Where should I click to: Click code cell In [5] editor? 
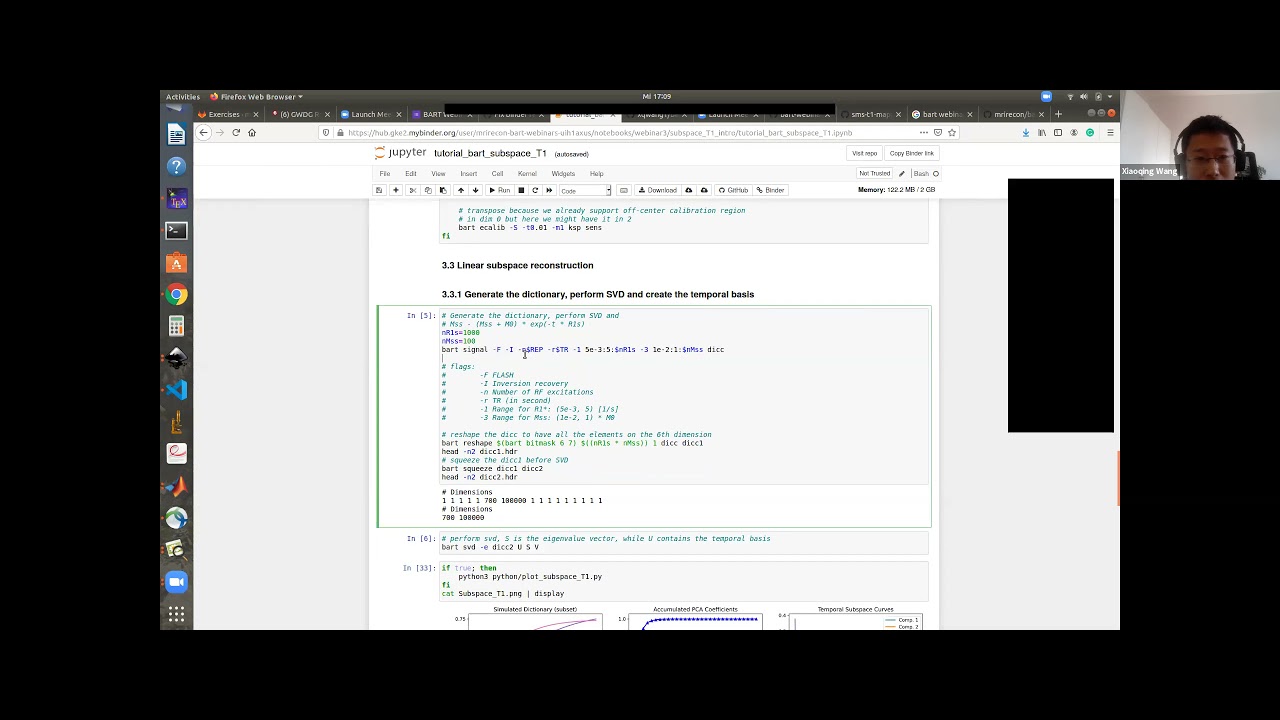tap(685, 396)
